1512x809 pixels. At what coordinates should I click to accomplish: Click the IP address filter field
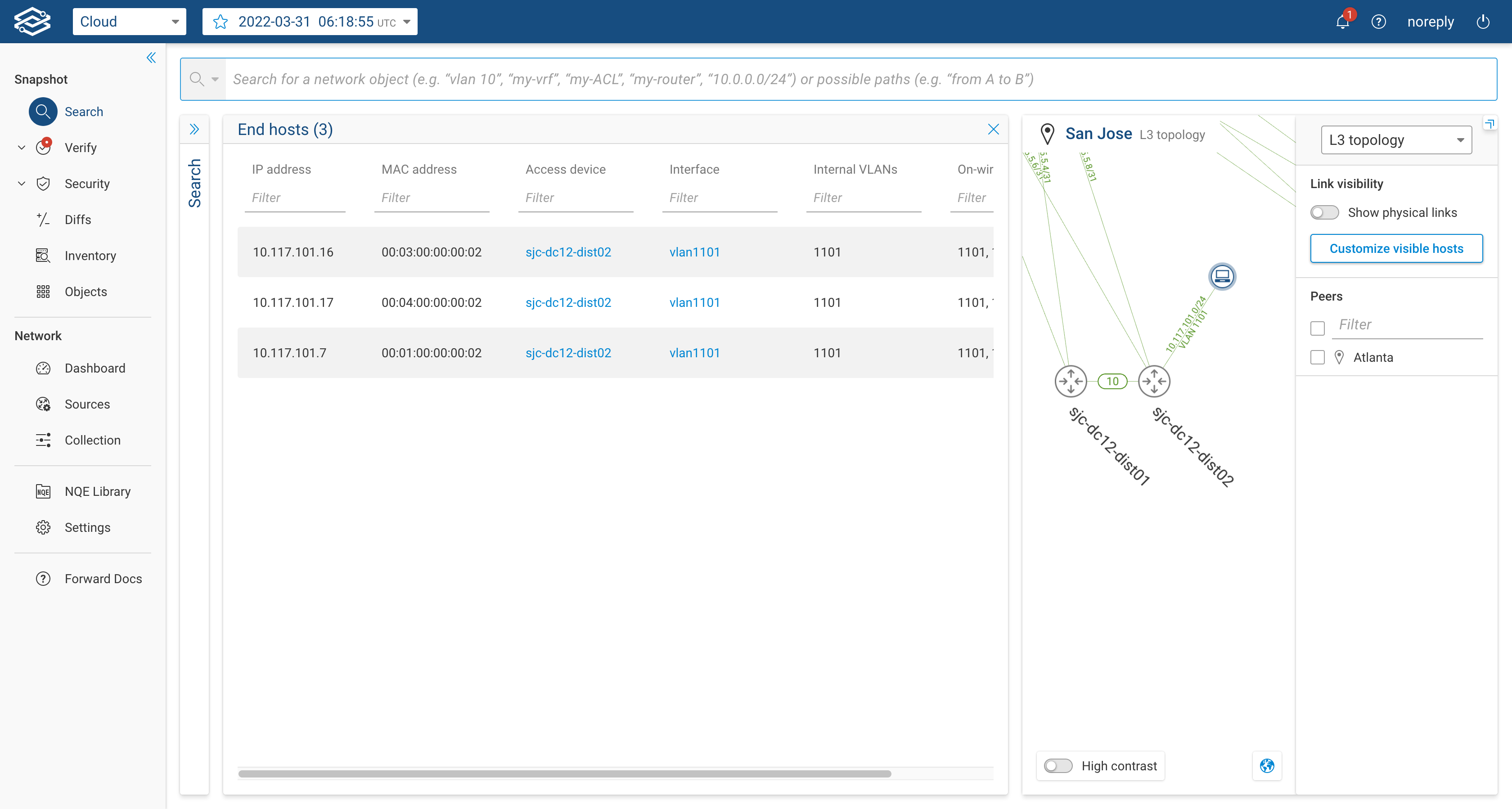(295, 198)
